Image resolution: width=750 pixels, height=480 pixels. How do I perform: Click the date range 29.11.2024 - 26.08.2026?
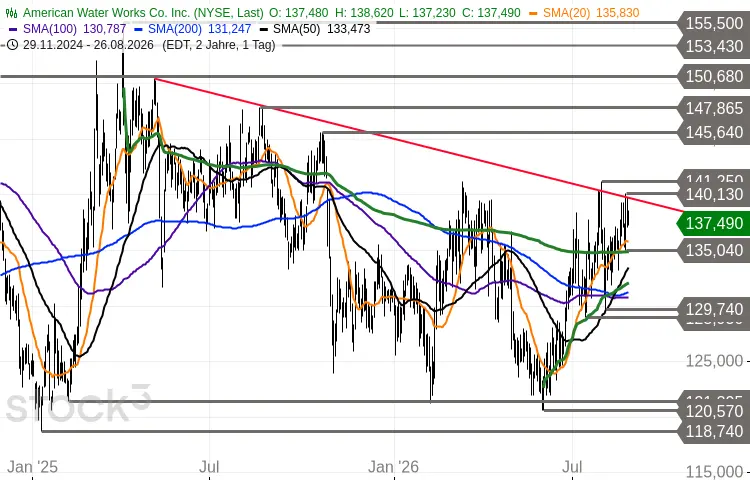[88, 45]
